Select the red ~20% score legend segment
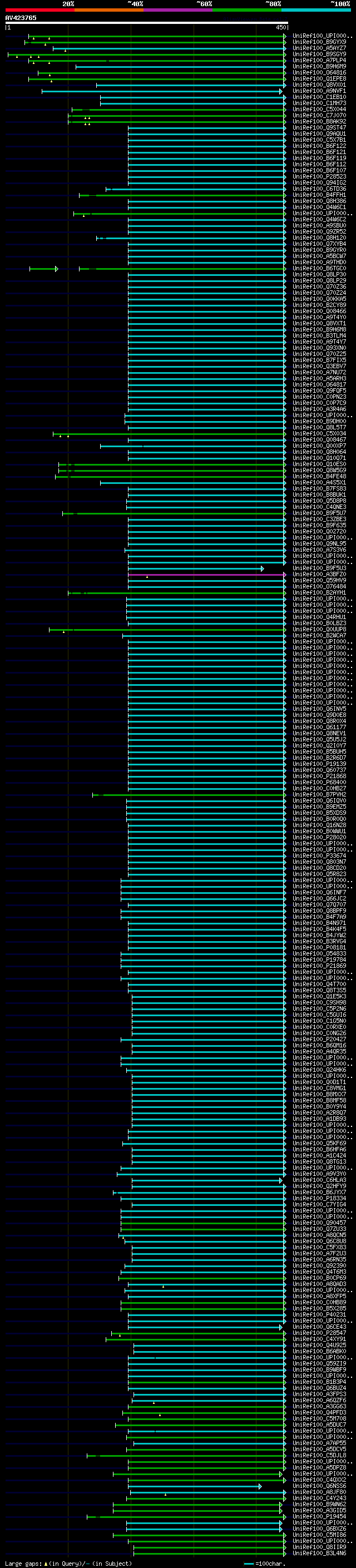356x1568 pixels. click(39, 10)
